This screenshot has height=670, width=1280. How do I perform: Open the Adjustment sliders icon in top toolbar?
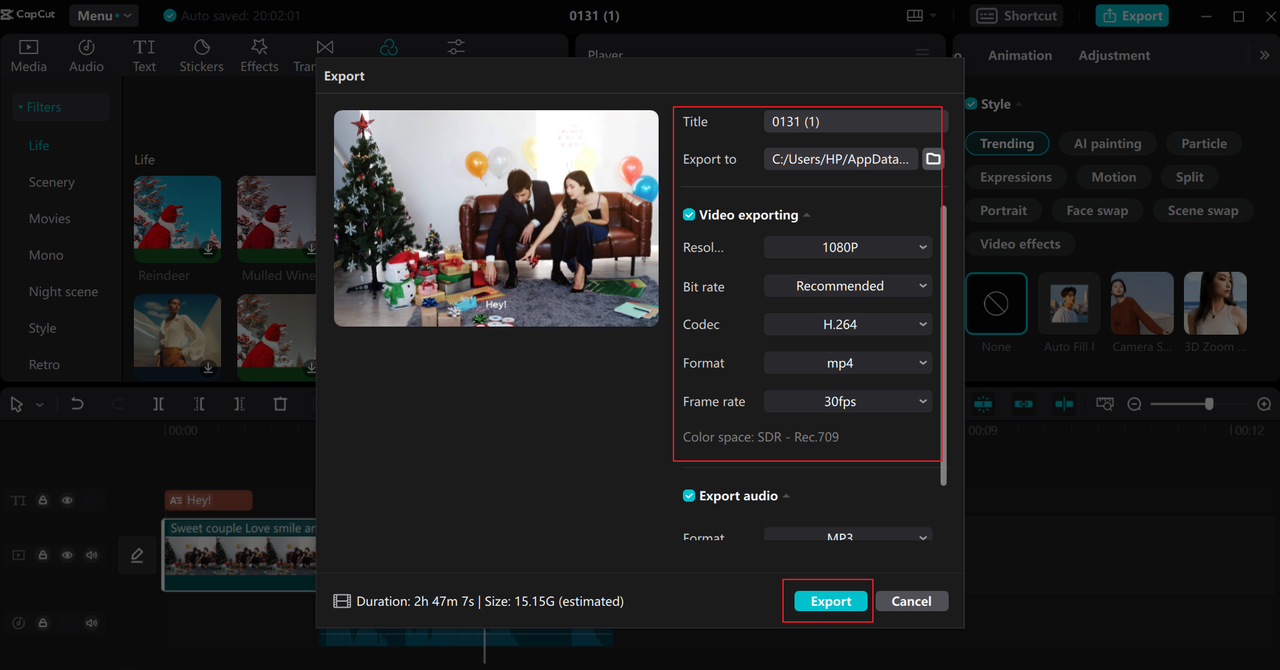(456, 48)
